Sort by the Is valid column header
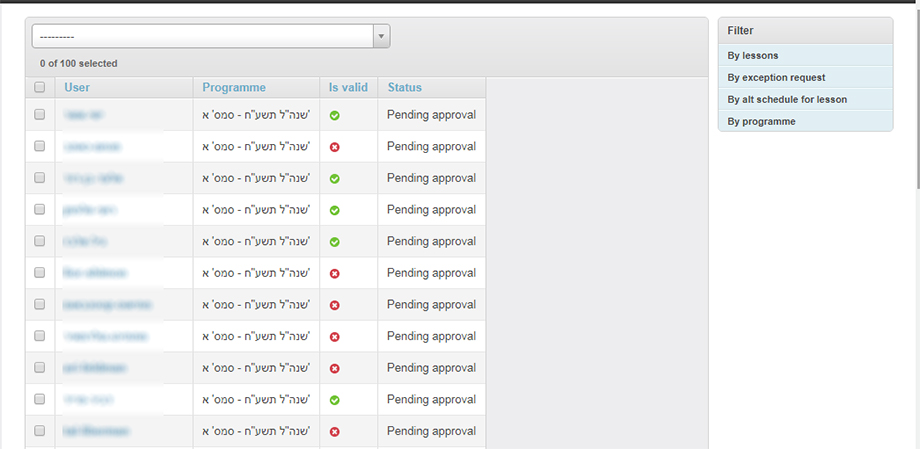Image resolution: width=920 pixels, height=449 pixels. click(x=348, y=88)
